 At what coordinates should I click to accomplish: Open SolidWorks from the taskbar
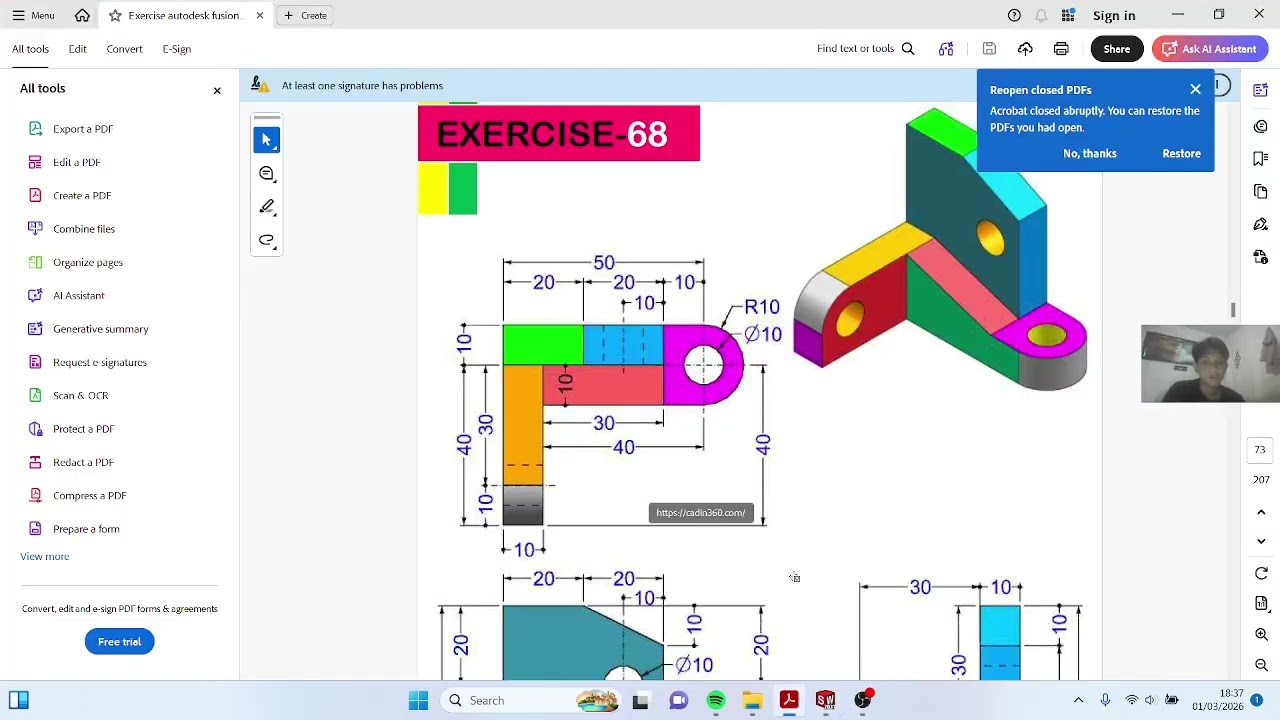tap(825, 701)
